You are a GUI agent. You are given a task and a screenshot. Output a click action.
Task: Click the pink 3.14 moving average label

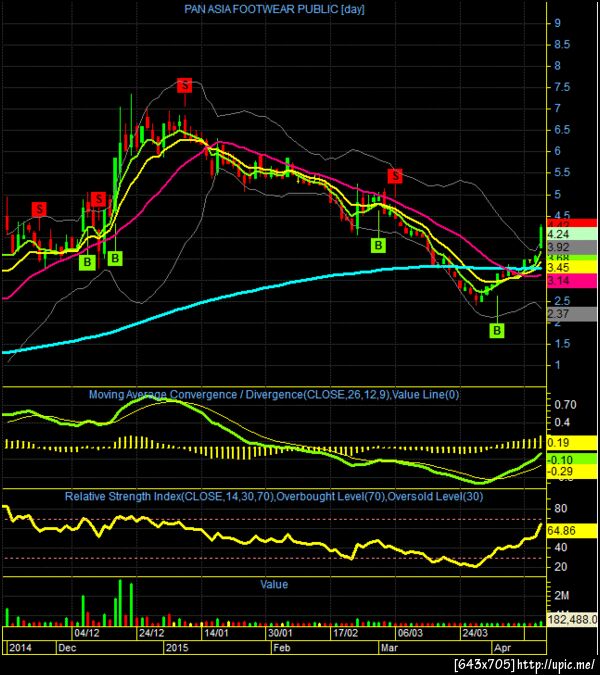pos(572,281)
